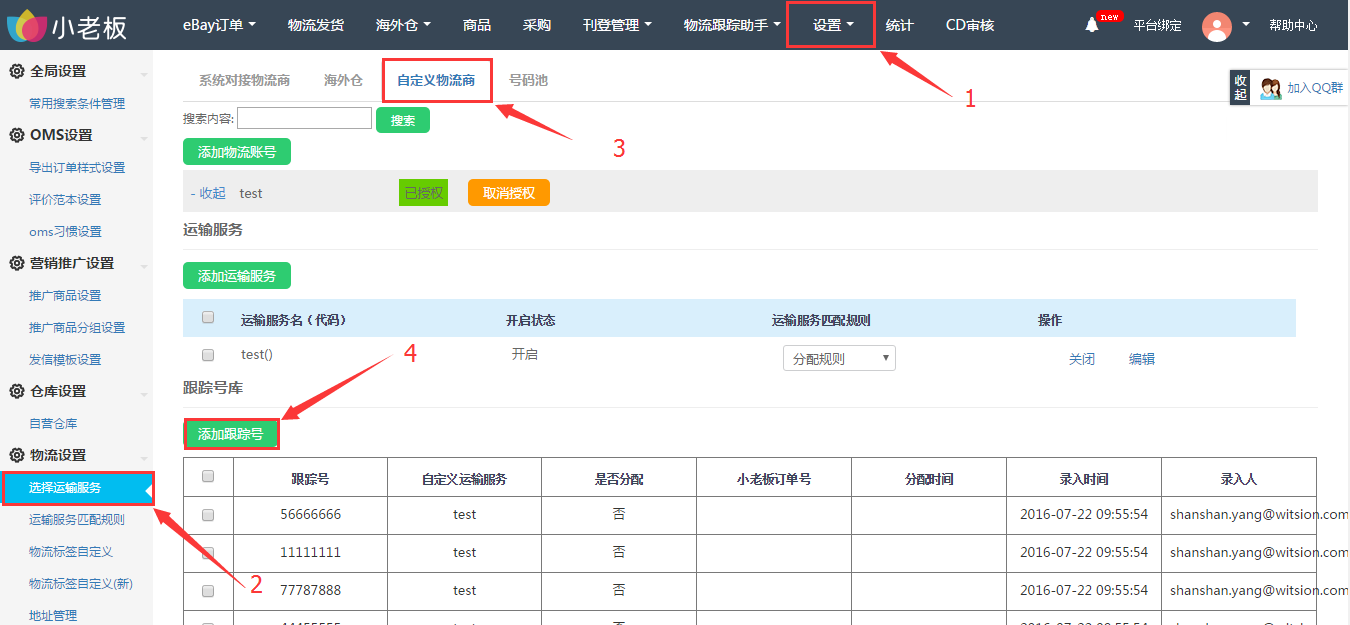The height and width of the screenshot is (625, 1350).
Task: Open 运输服务匹配规则 in the sidebar
Action: tap(77, 520)
